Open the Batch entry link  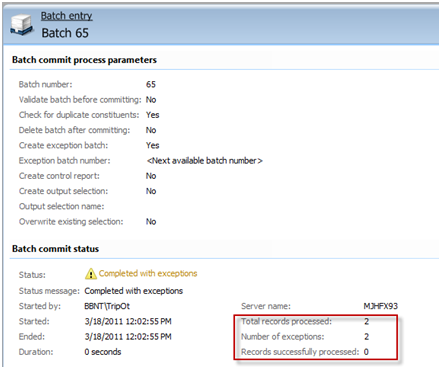tap(66, 16)
